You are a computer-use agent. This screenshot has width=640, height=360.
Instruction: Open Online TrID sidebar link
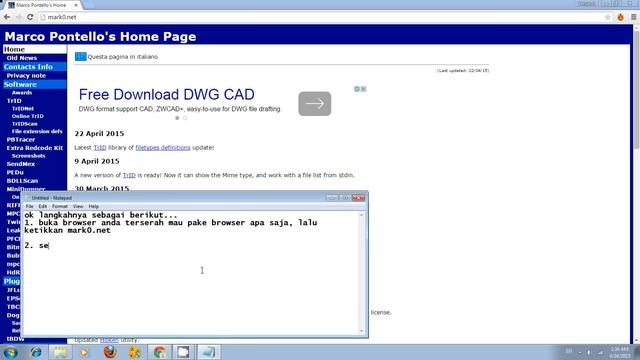pyautogui.click(x=28, y=116)
